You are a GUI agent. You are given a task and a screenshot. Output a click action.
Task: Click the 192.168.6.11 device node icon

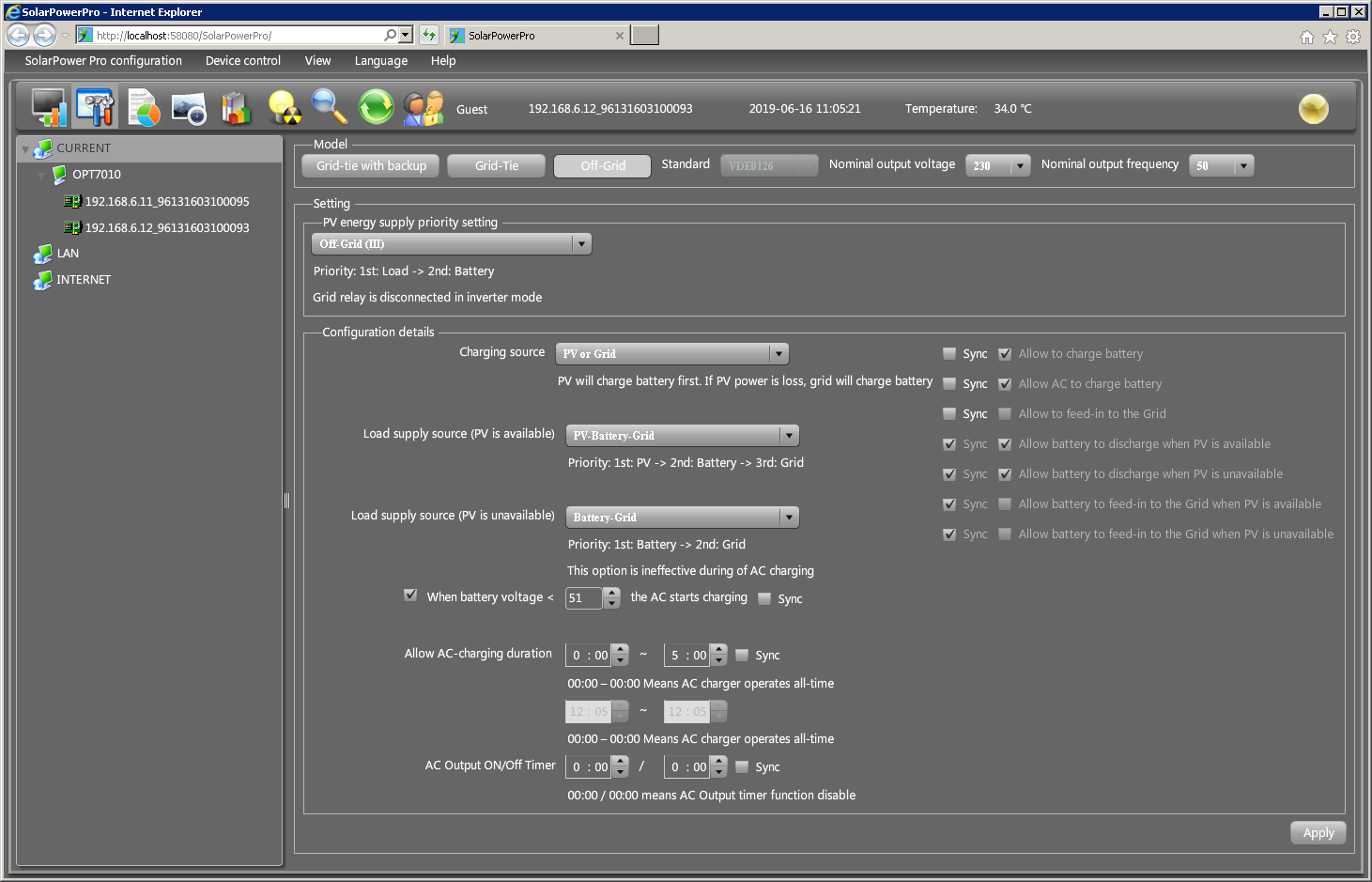(72, 201)
